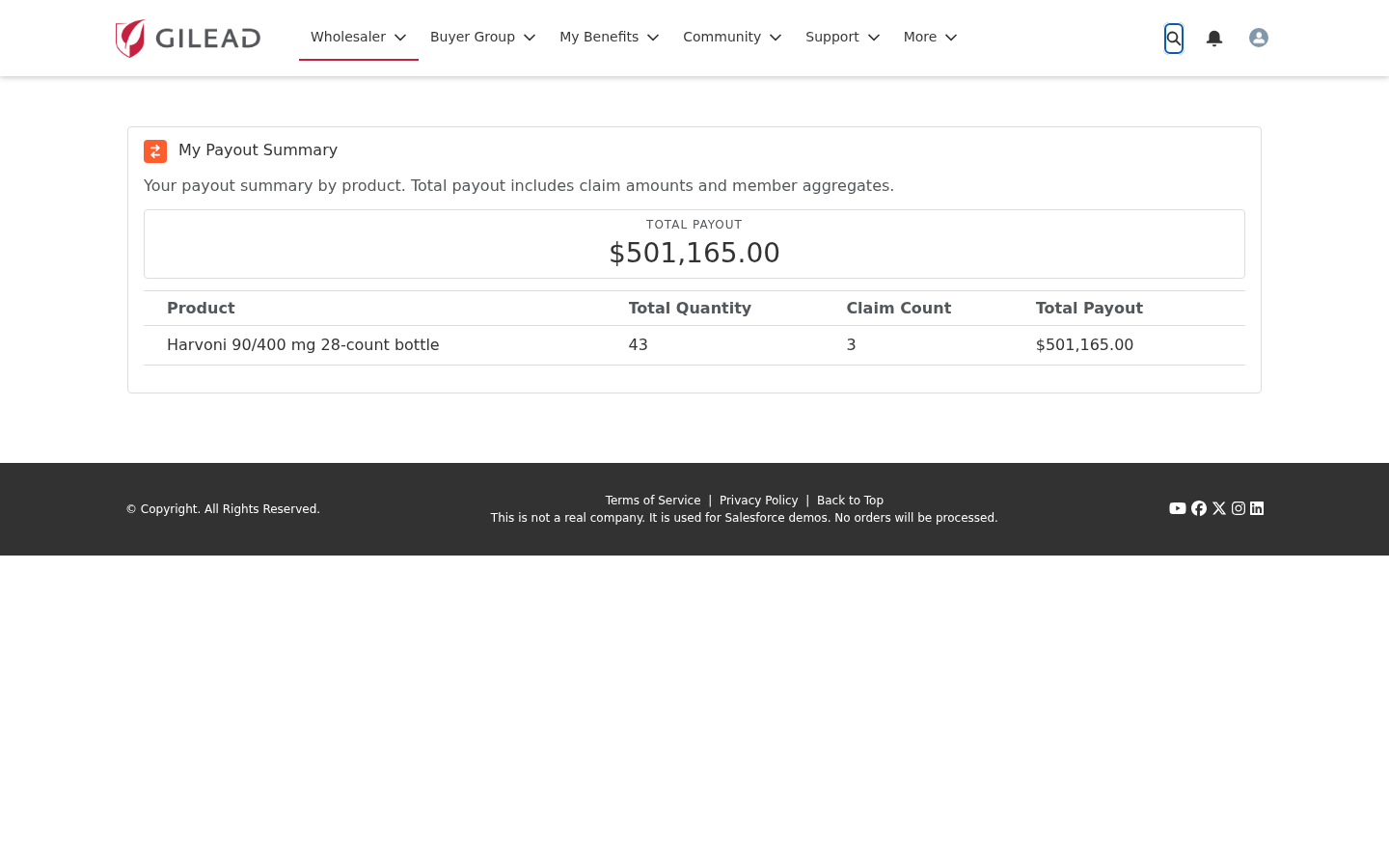Click the Claim Count column header

coord(899,309)
